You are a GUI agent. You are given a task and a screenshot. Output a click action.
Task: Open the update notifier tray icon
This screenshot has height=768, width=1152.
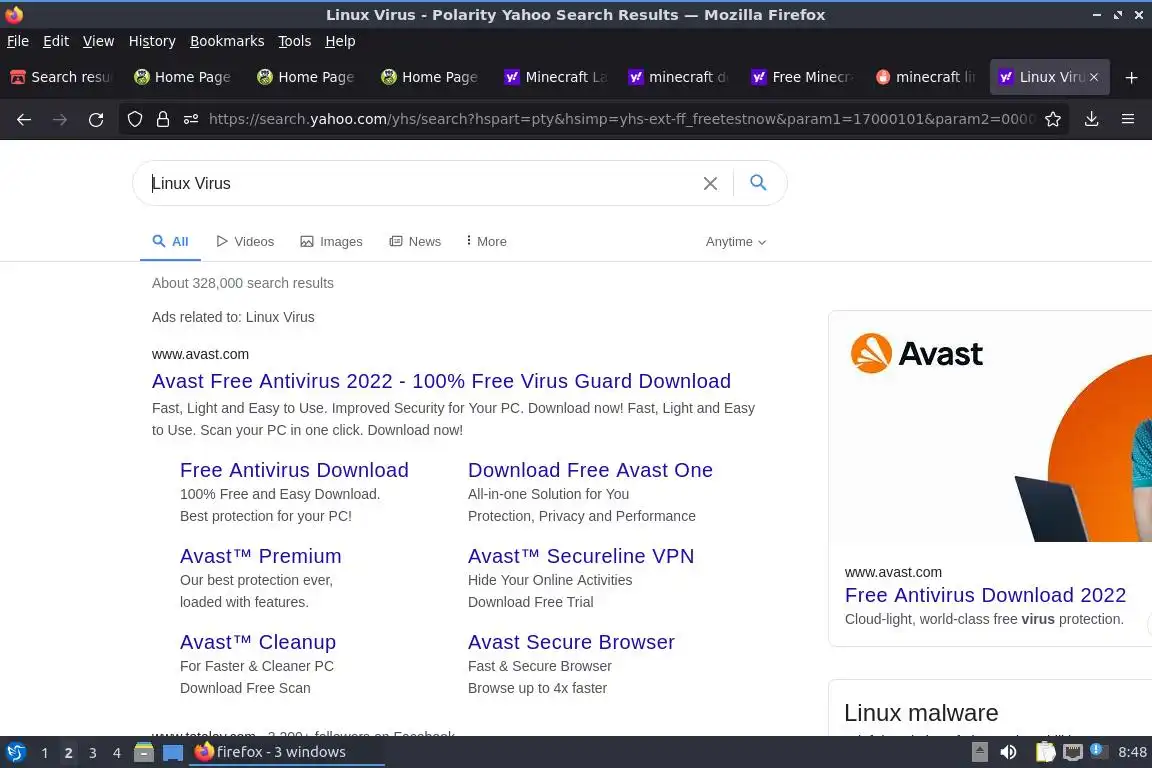point(1098,750)
